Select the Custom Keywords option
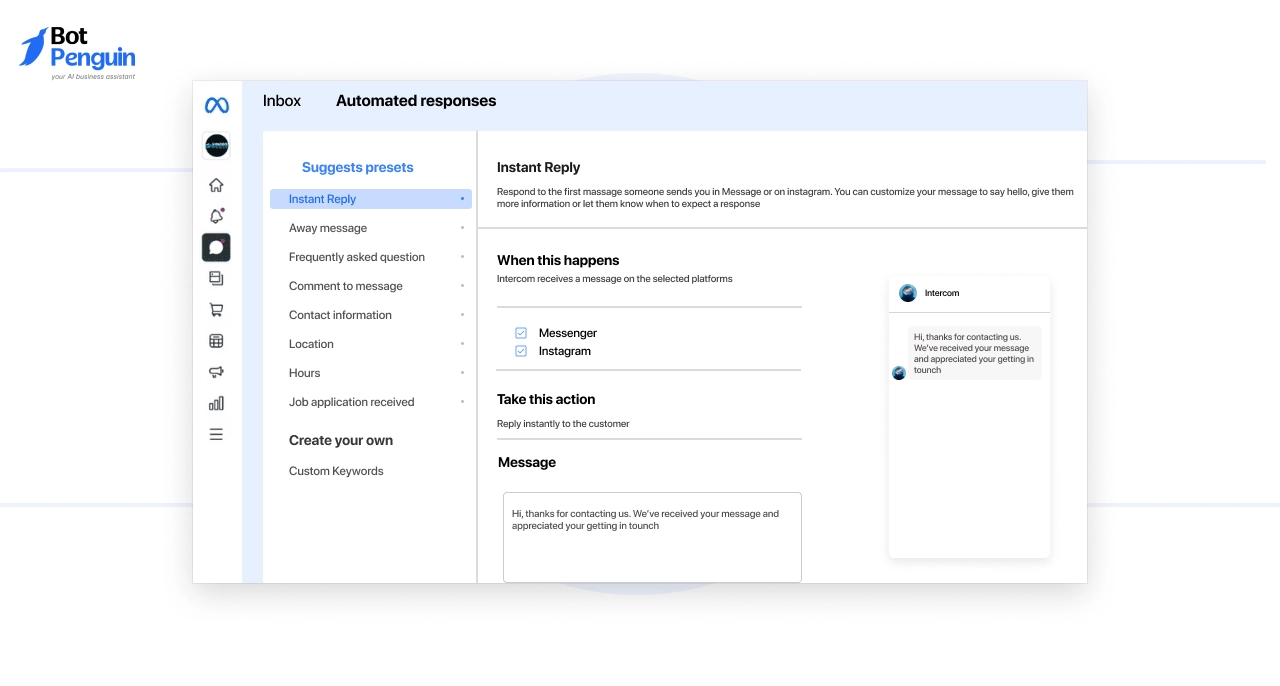 (336, 470)
